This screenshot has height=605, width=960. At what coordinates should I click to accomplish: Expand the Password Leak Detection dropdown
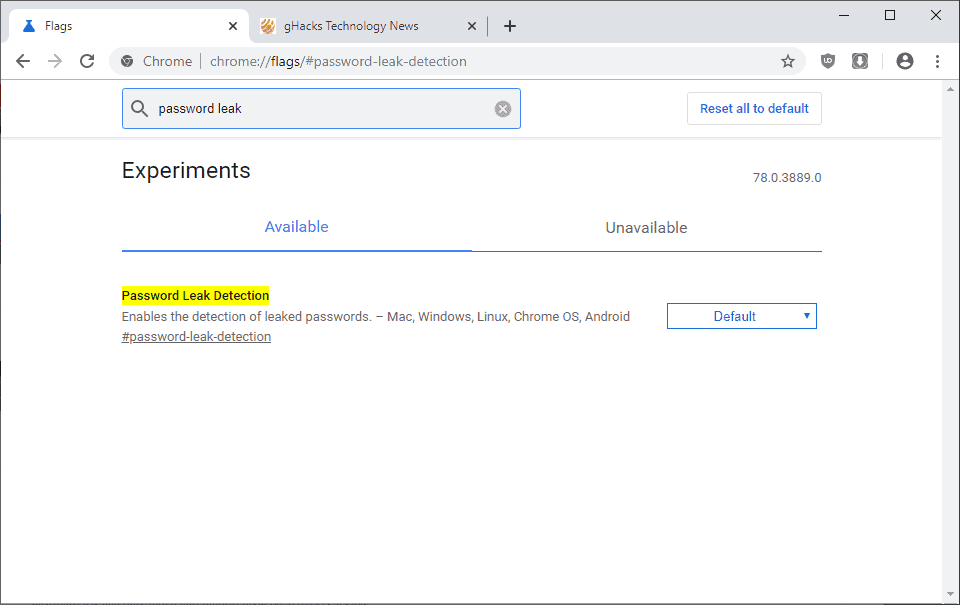click(x=742, y=316)
